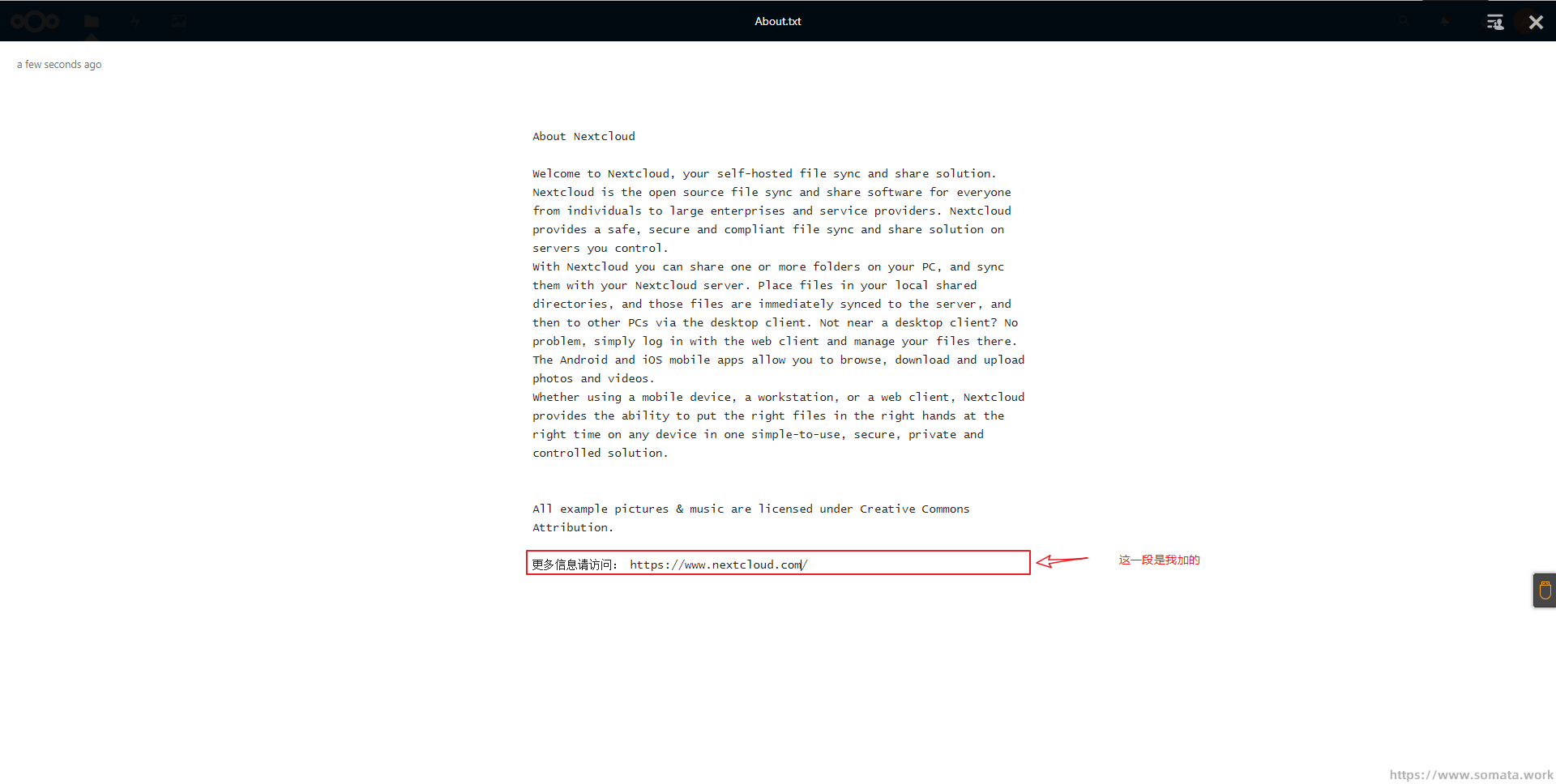Click the line starting 'All example pictures & music'
Viewport: 1556px width, 784px height.
click(x=751, y=509)
